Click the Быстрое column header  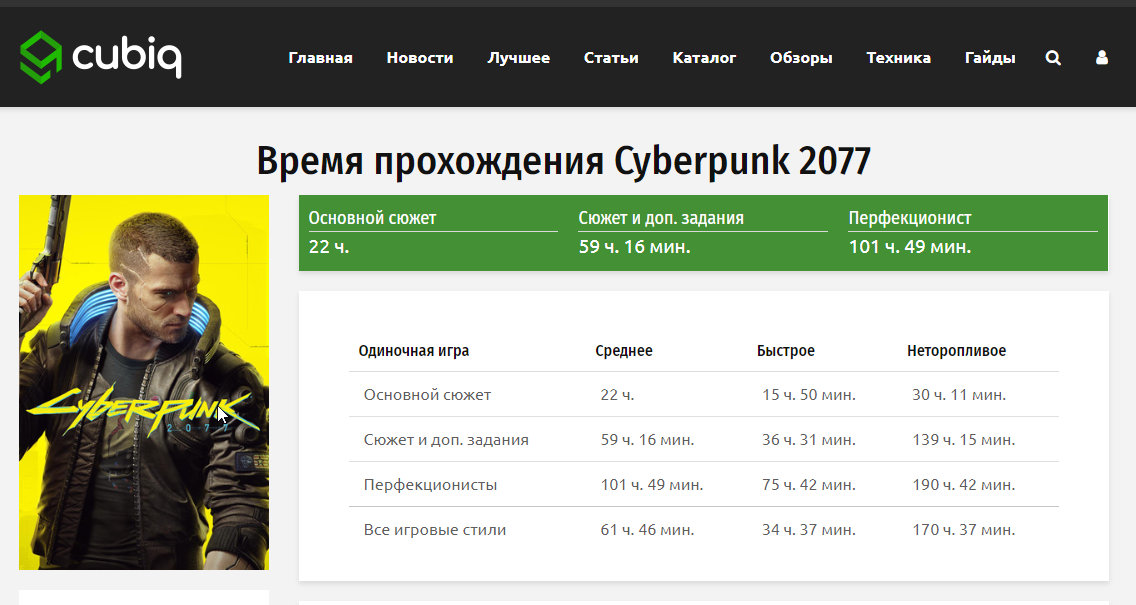click(x=786, y=351)
